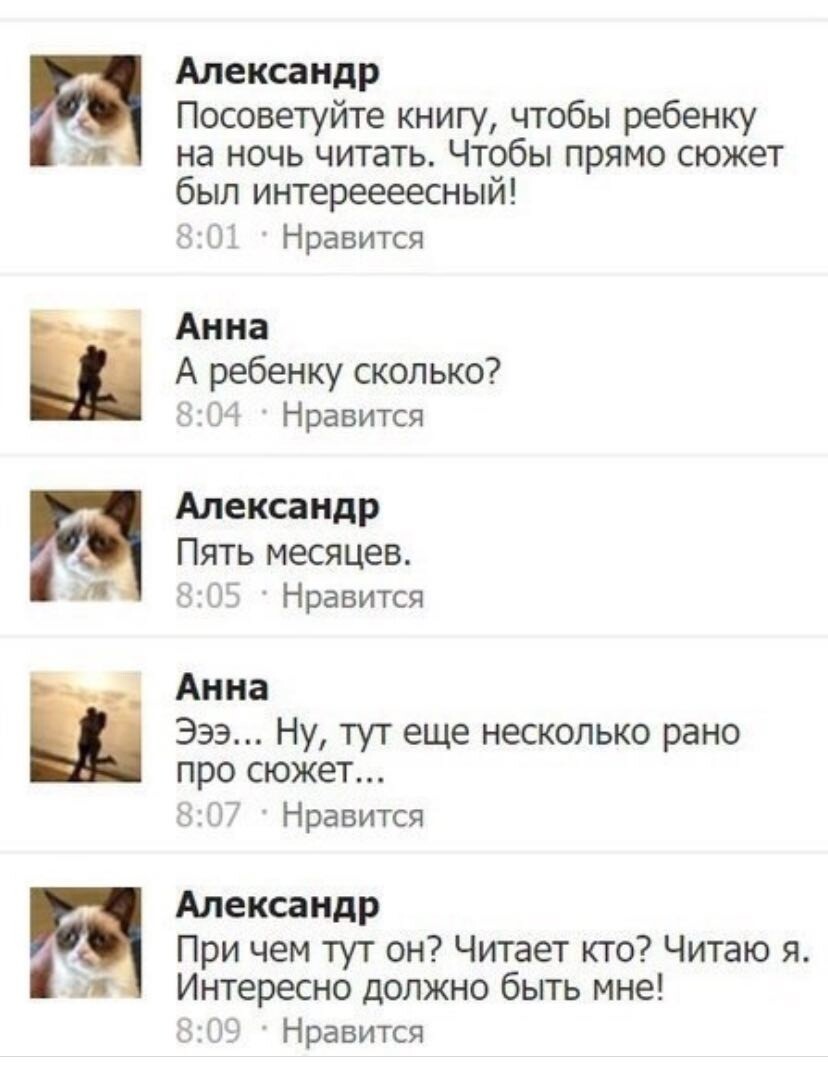
Task: Open the 8:05 timestamp link
Action: point(208,596)
